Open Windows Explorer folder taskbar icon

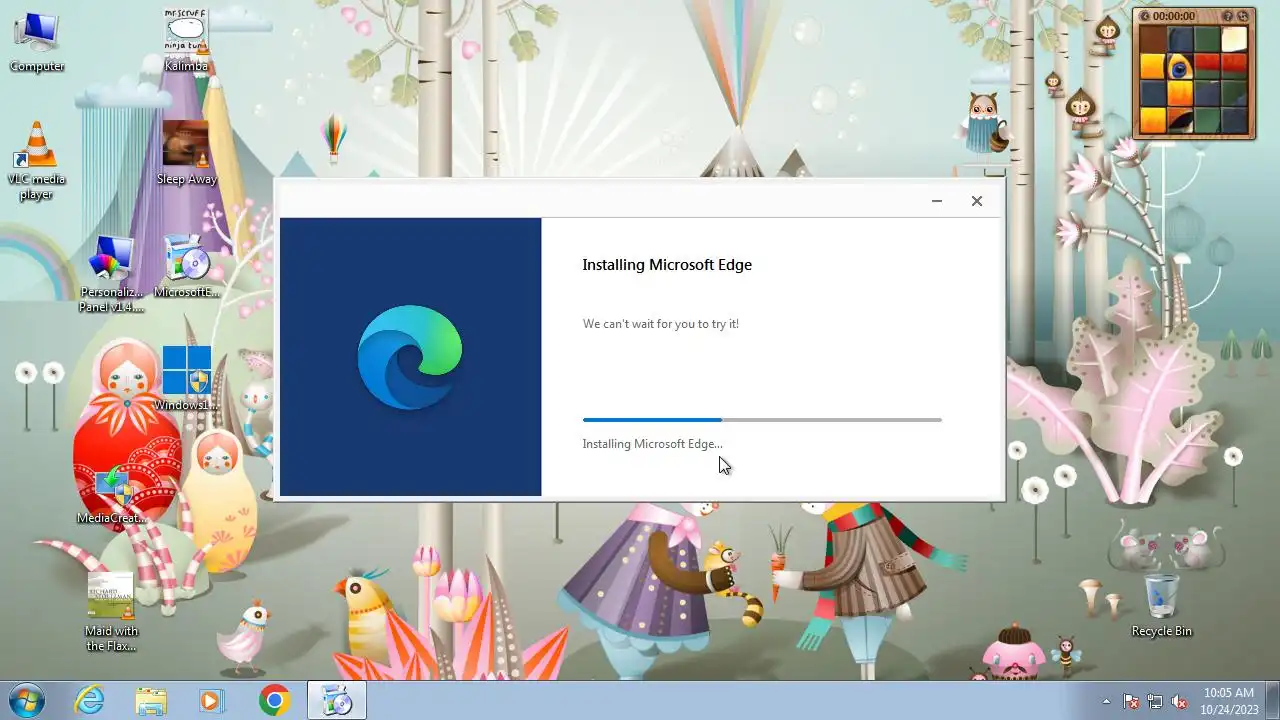click(151, 701)
